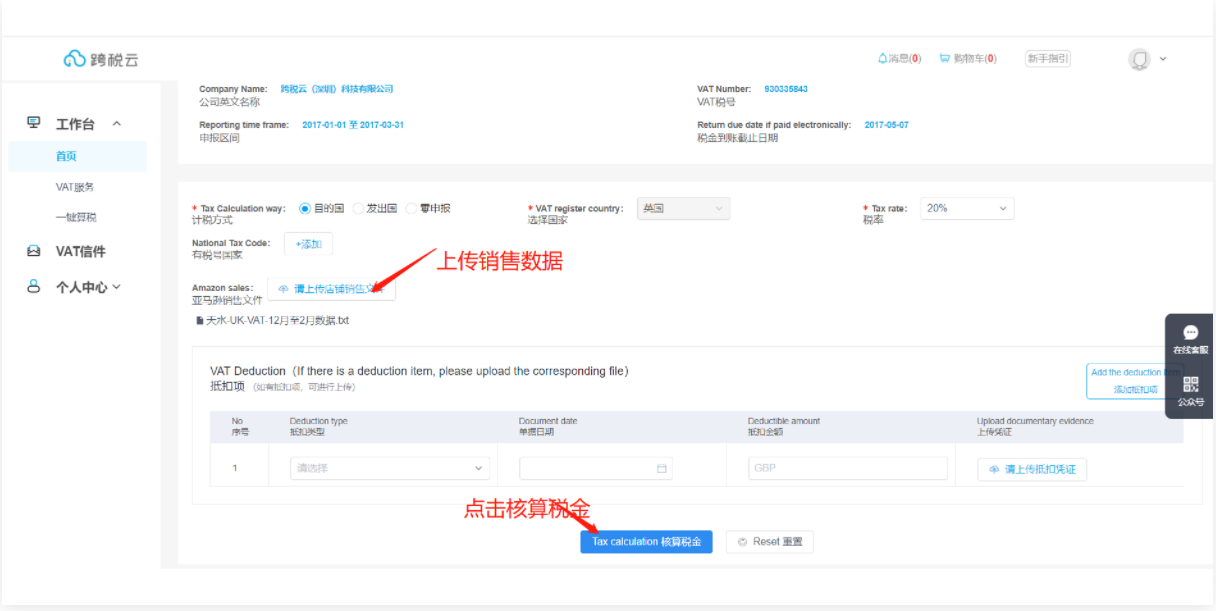The width and height of the screenshot is (1216, 611).
Task: Open the Tax rate 20% dropdown
Action: pos(966,208)
